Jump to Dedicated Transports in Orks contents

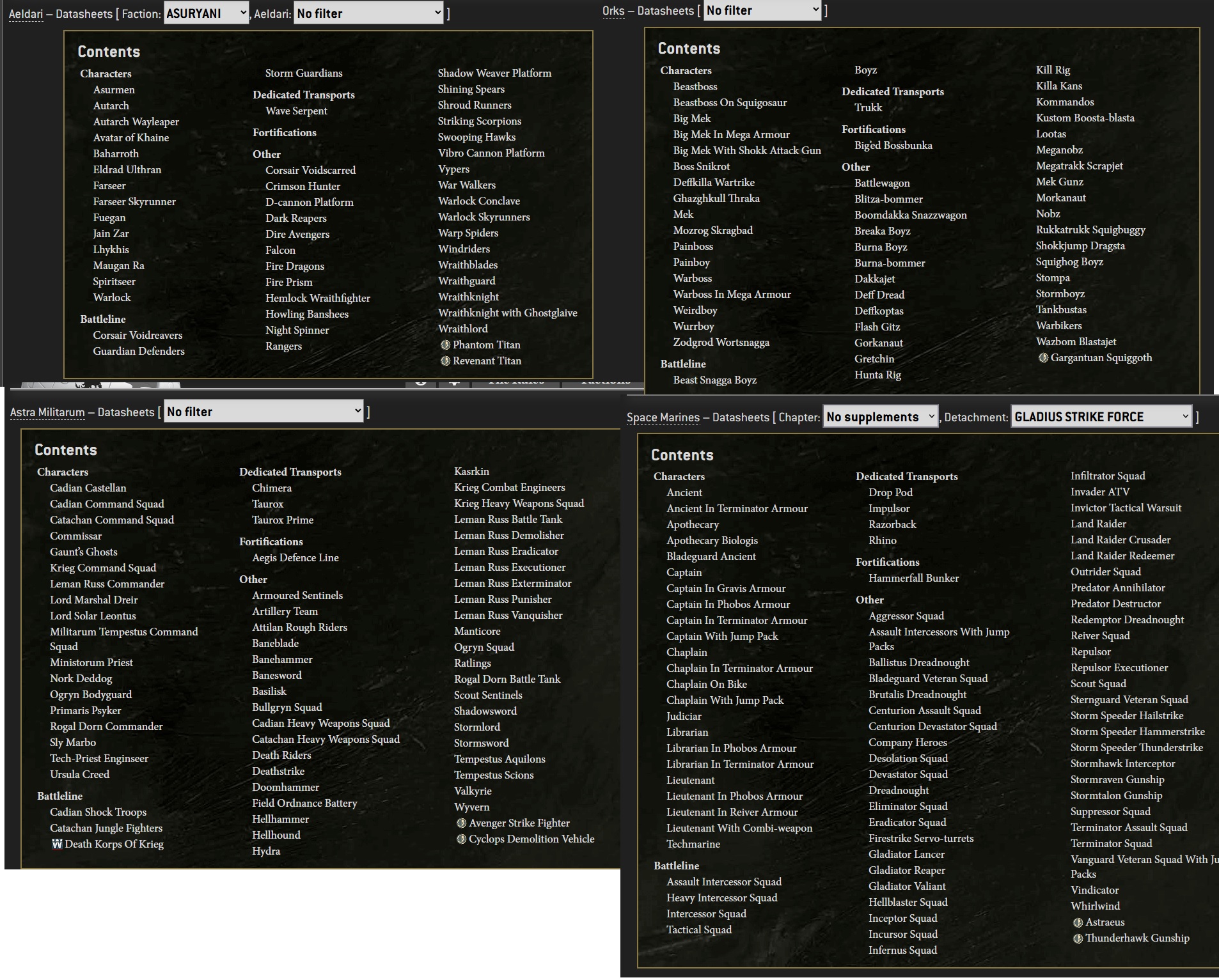[x=893, y=91]
